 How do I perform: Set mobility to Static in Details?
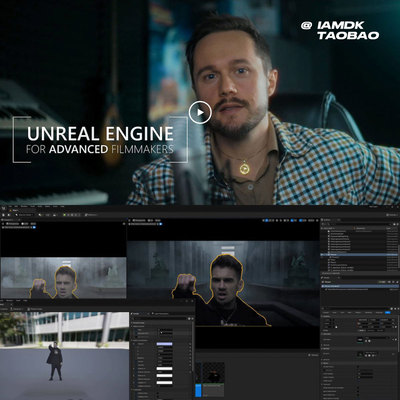click(x=362, y=330)
